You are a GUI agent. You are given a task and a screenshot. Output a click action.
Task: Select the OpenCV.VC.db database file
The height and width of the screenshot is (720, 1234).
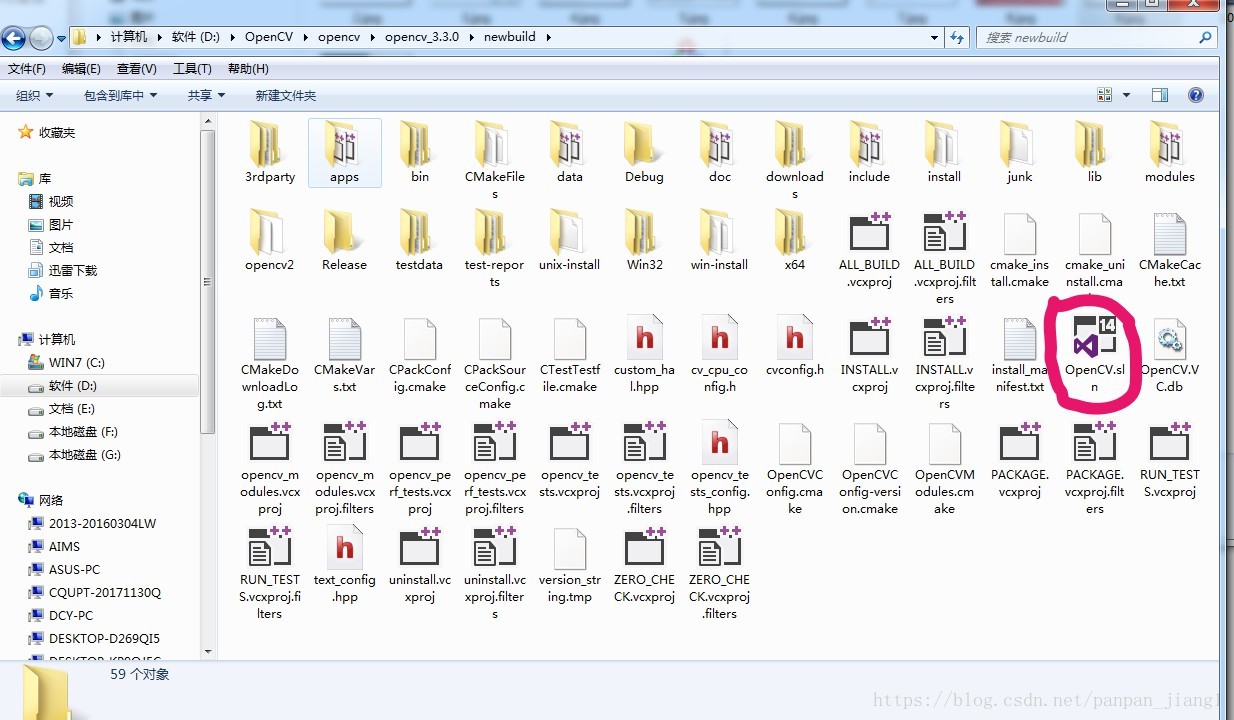click(1170, 355)
